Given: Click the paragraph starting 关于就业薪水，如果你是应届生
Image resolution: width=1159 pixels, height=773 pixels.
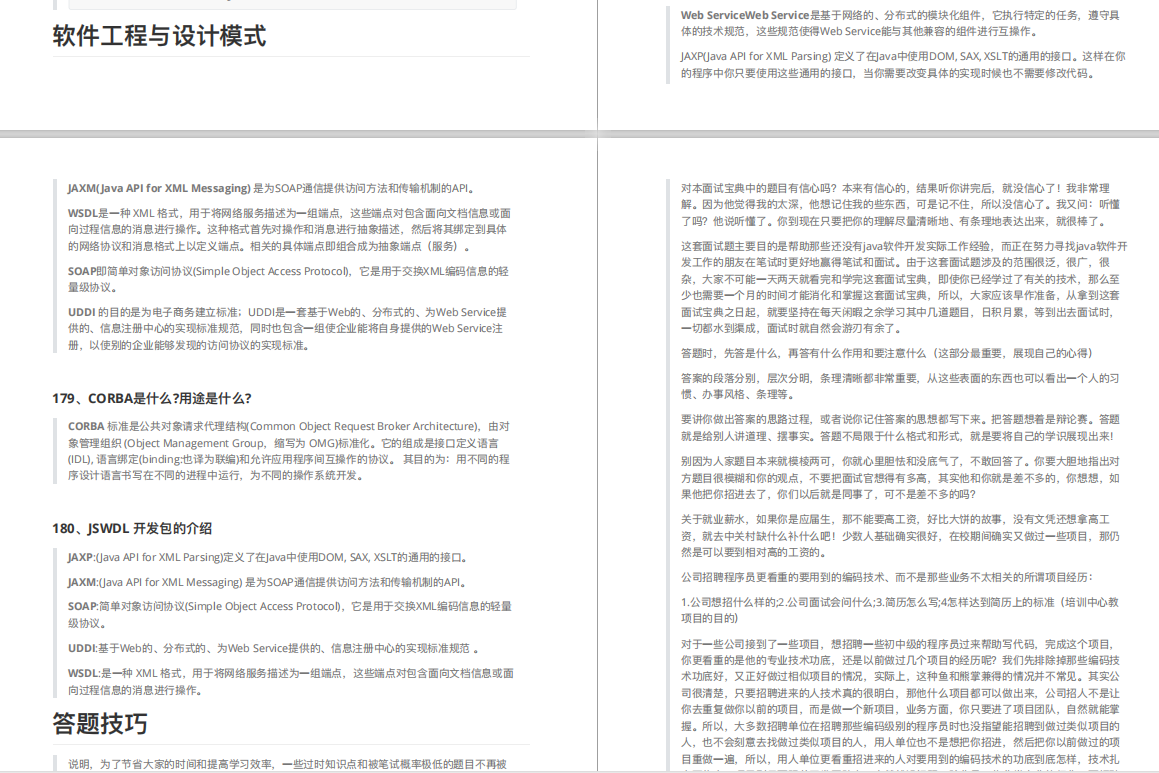Looking at the screenshot, I should tap(900, 536).
